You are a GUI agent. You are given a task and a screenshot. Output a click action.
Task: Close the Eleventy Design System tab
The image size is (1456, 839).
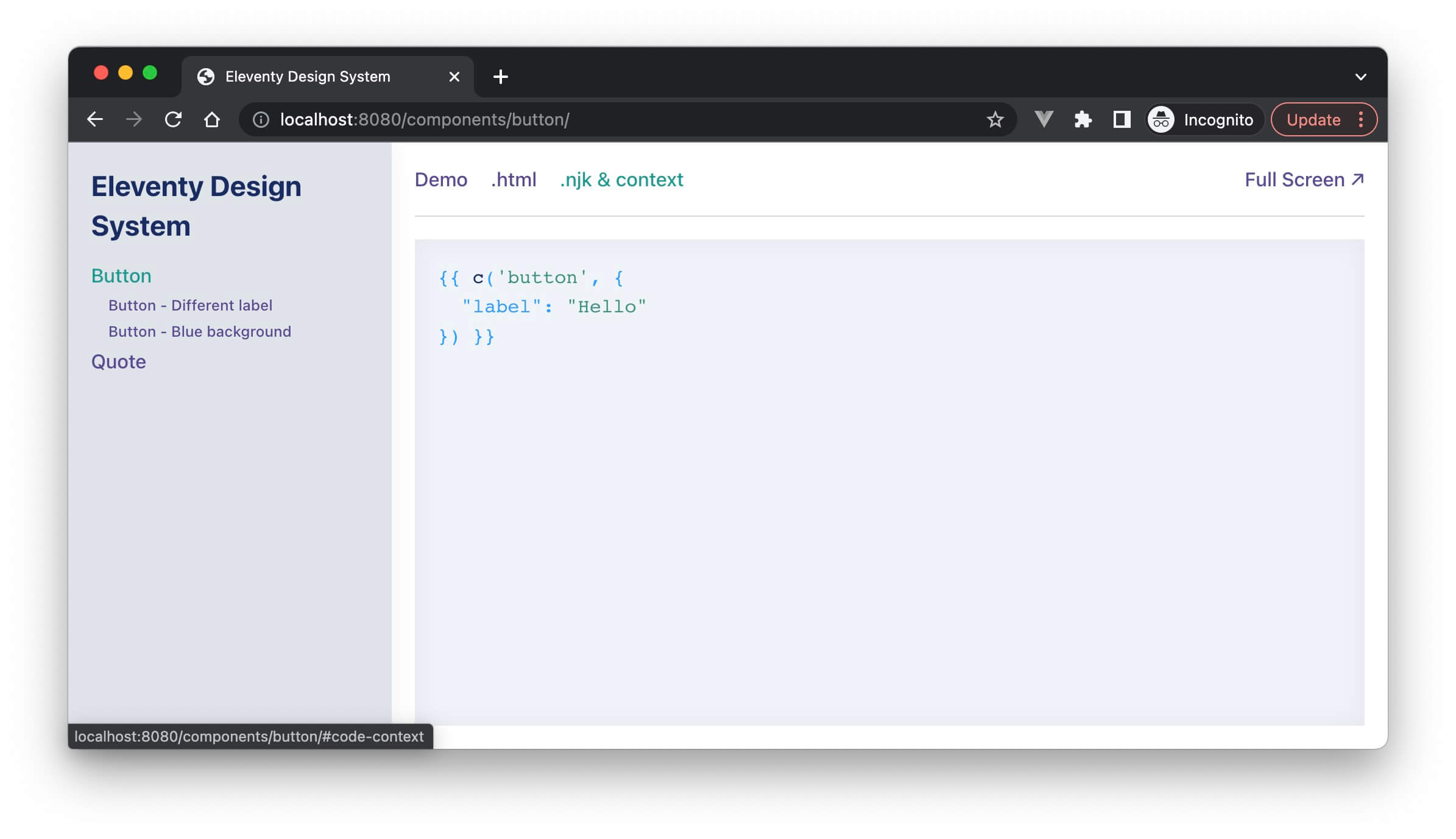point(454,77)
